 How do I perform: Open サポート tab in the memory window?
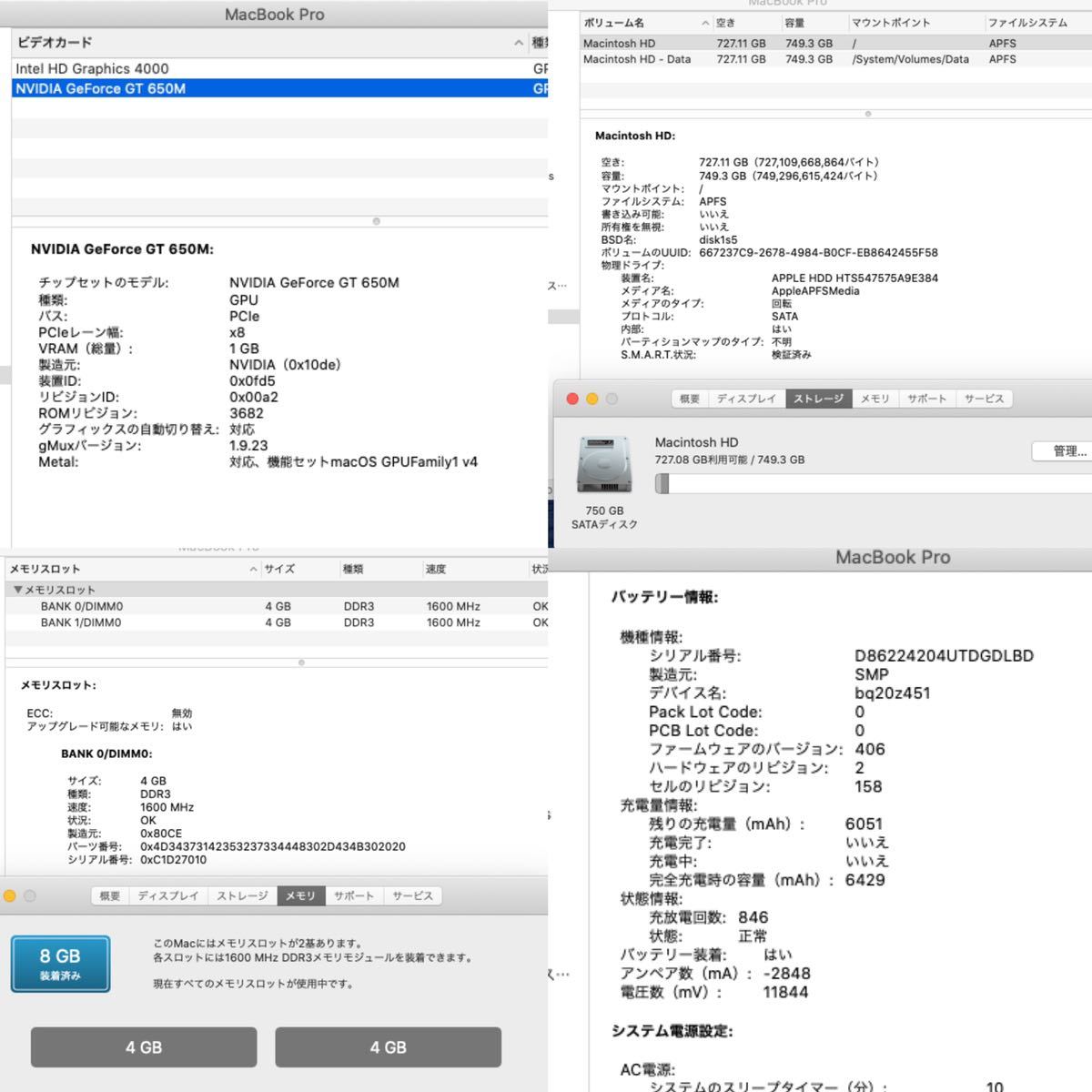(x=353, y=896)
